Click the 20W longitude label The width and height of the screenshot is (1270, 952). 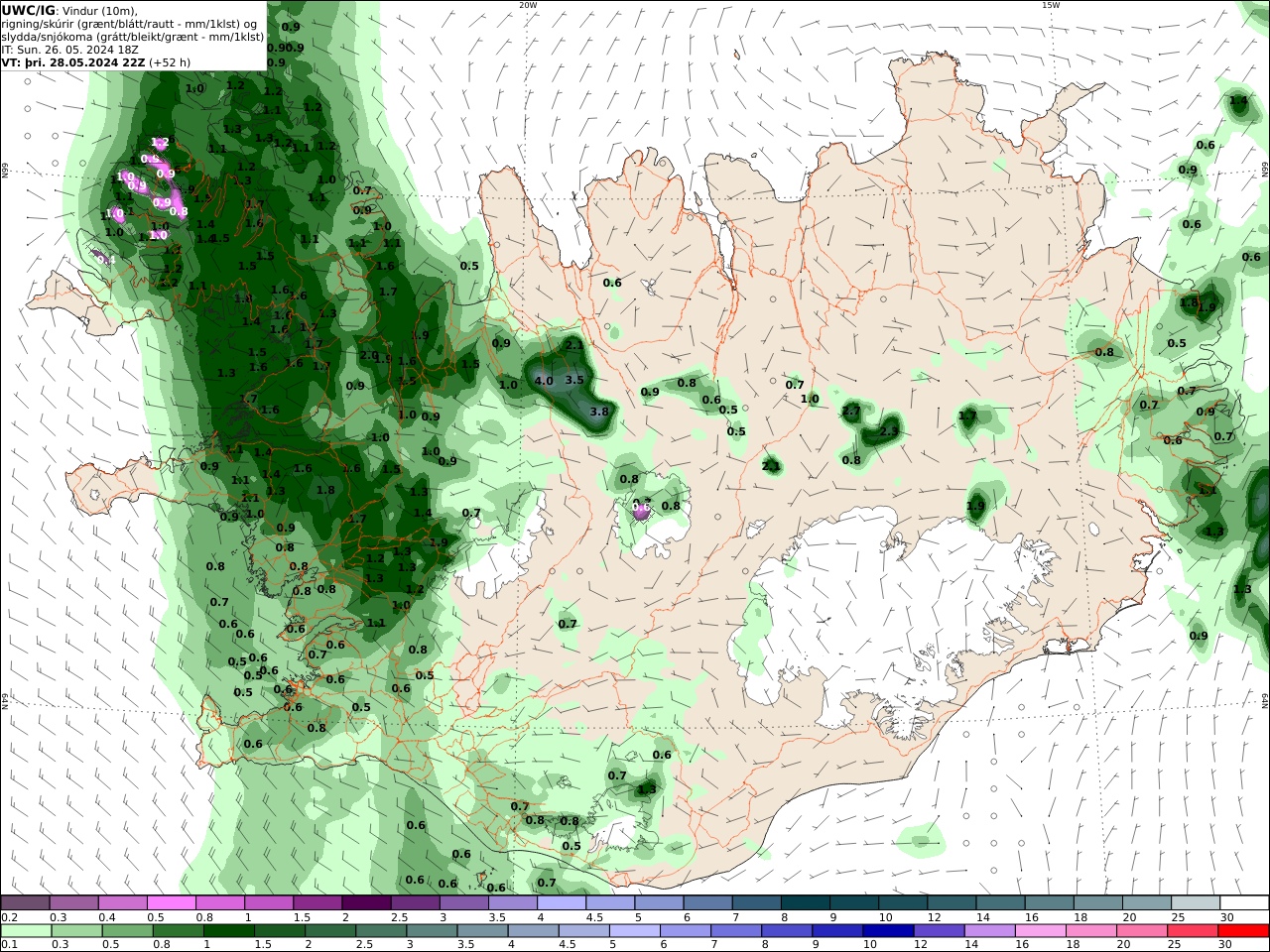pyautogui.click(x=528, y=5)
